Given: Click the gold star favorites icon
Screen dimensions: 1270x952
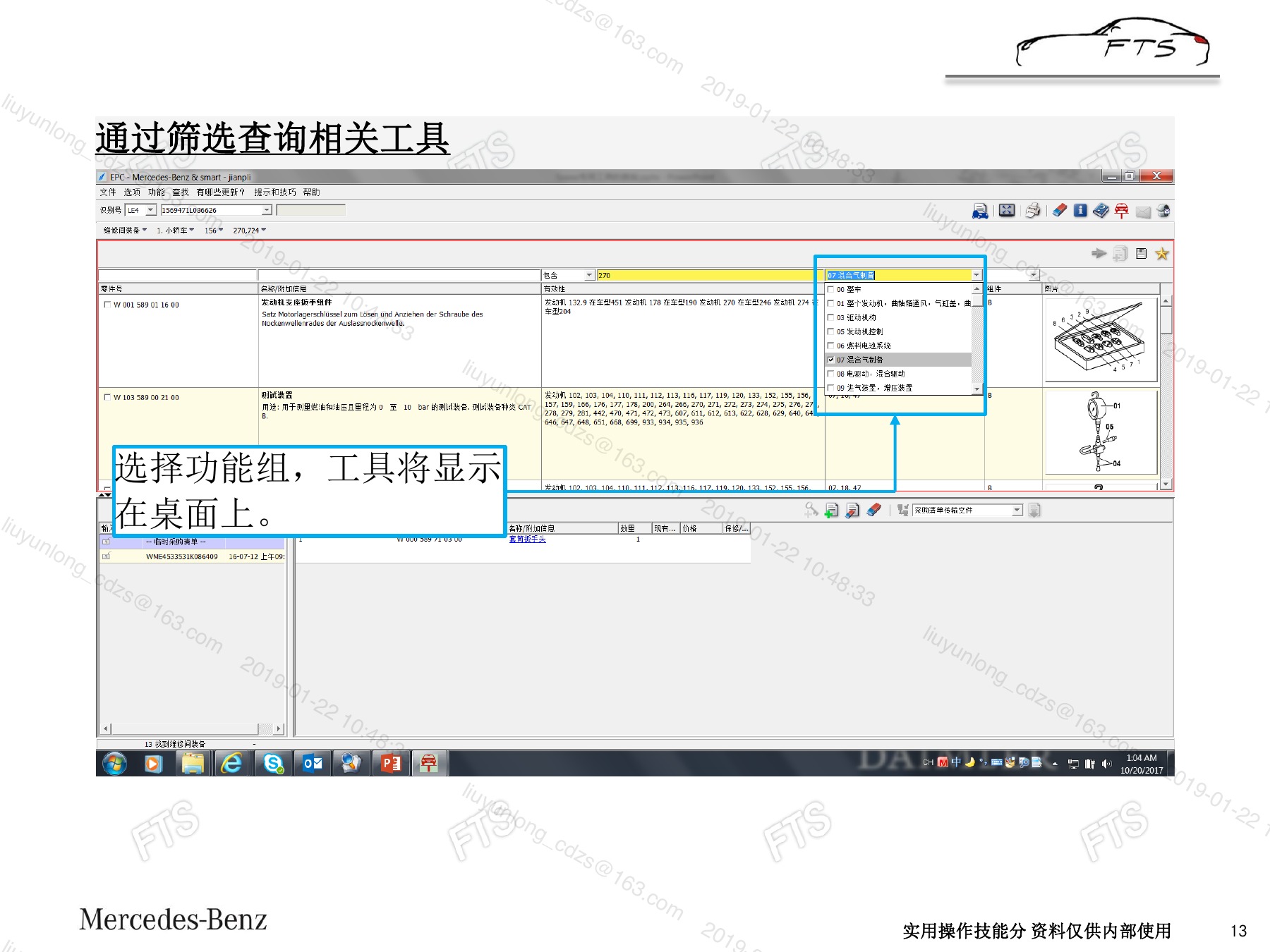Looking at the screenshot, I should 1162,253.
